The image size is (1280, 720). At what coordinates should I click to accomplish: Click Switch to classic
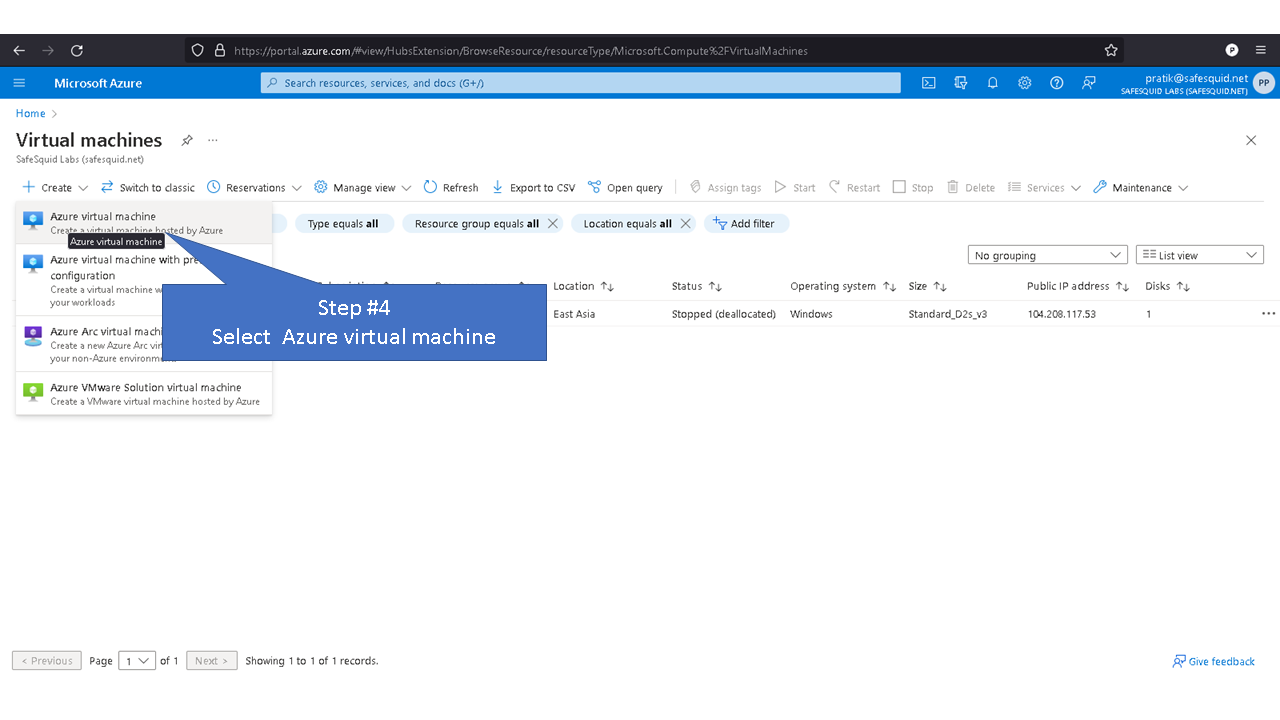148,187
